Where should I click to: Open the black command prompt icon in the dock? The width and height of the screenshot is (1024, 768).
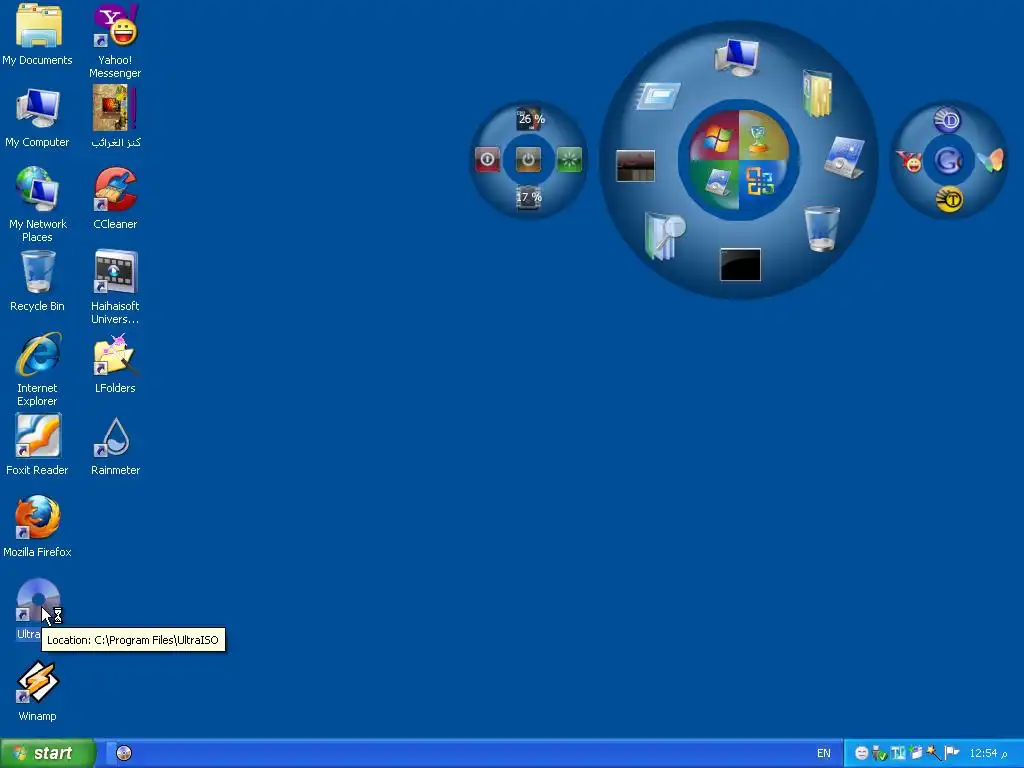740,264
